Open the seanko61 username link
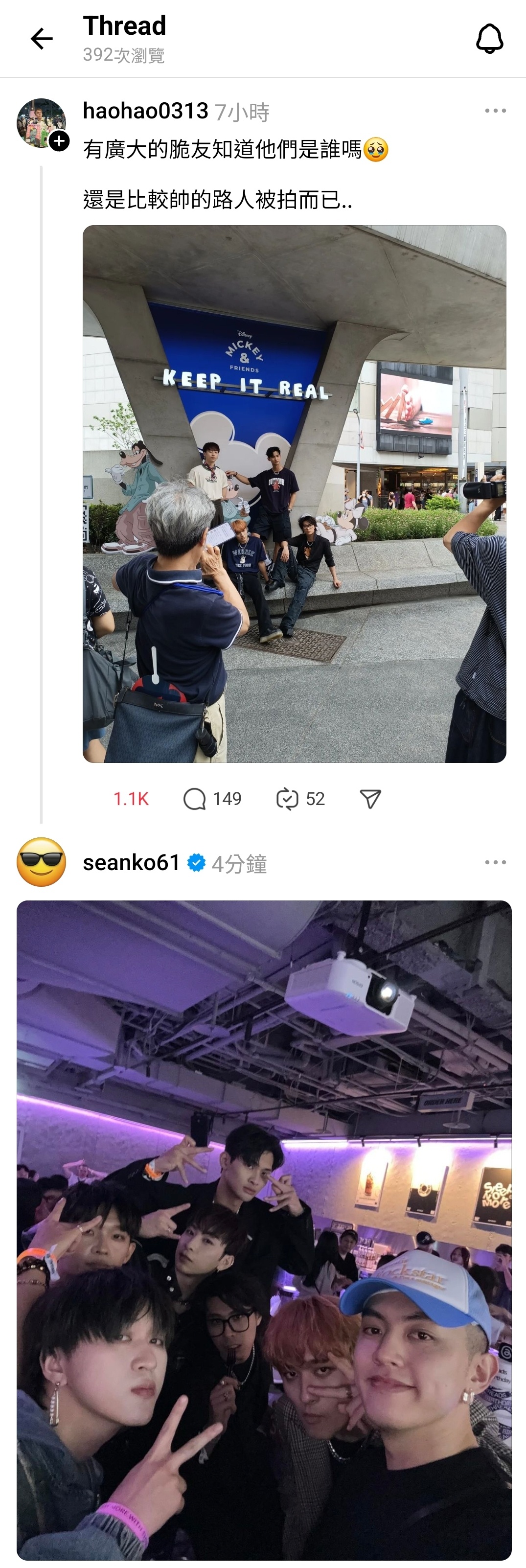 pyautogui.click(x=132, y=862)
